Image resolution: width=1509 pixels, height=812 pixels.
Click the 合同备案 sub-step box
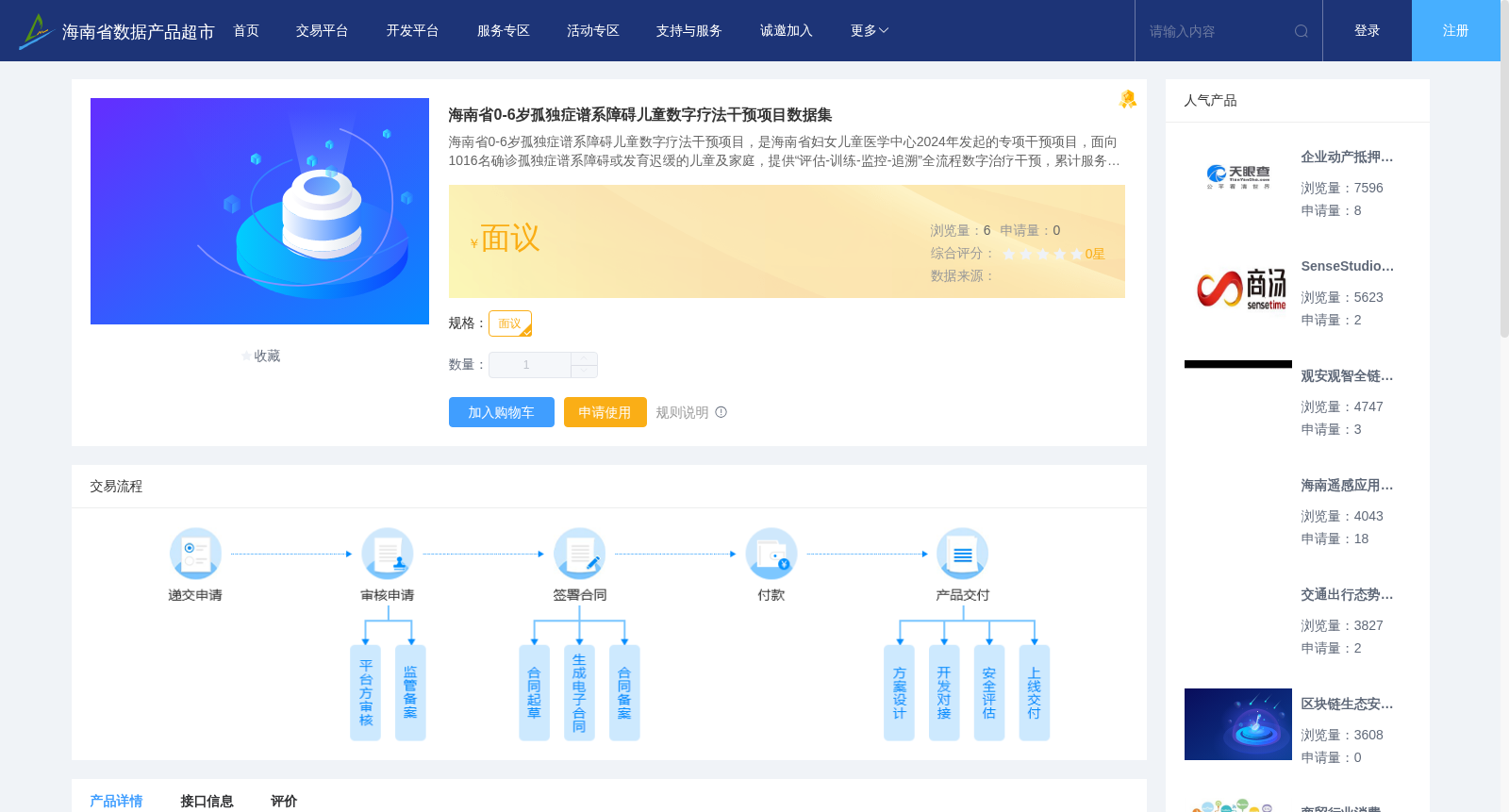[624, 693]
